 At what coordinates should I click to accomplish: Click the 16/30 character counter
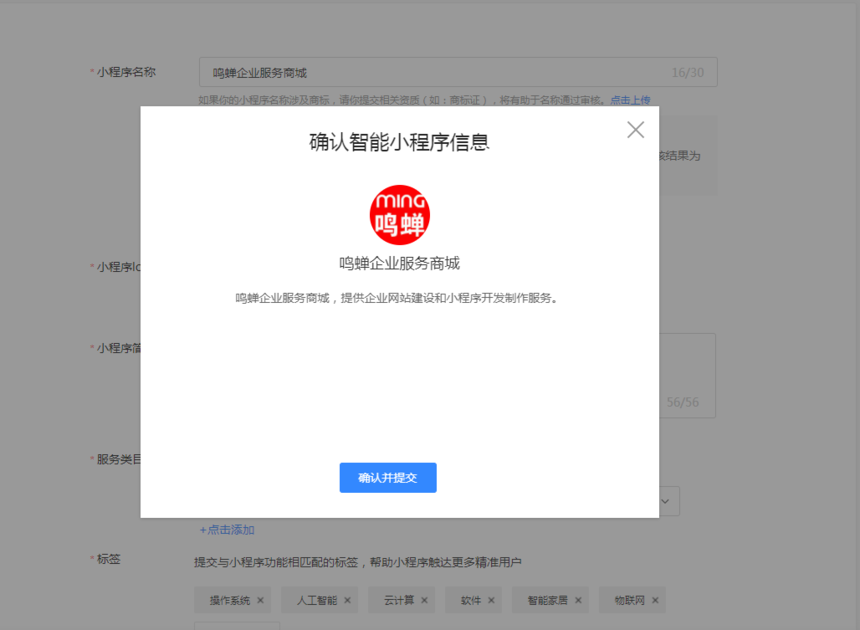pyautogui.click(x=688, y=72)
